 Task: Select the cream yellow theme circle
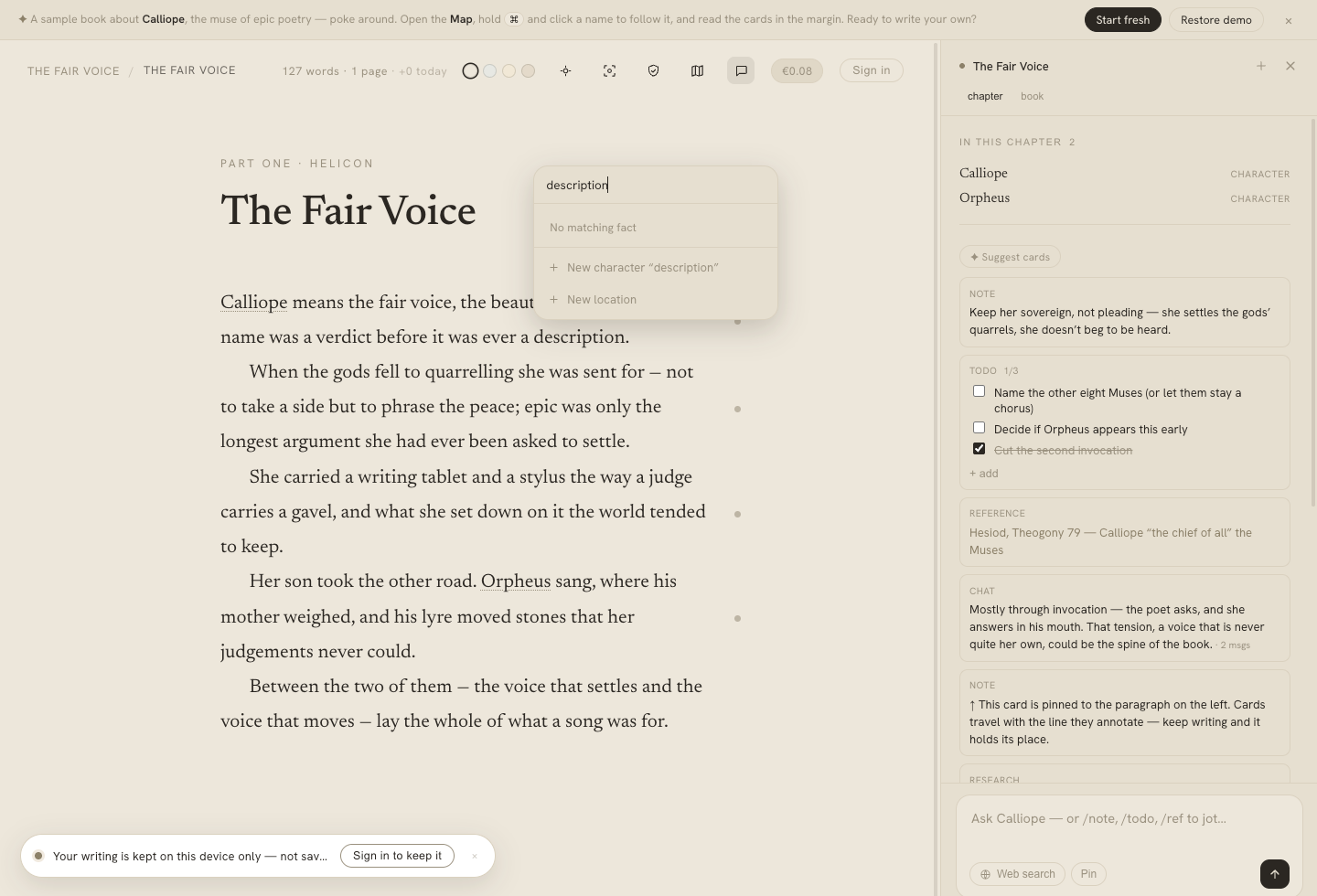(x=509, y=70)
